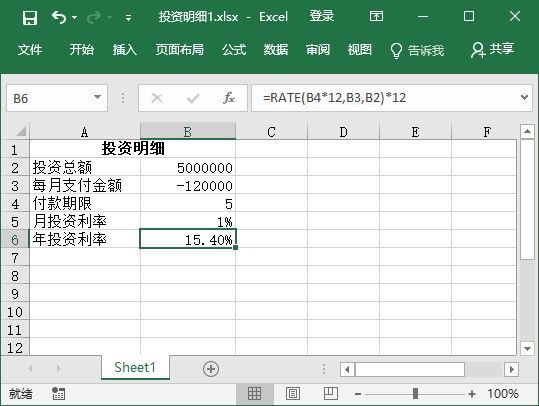Open Insert Function fx dialog

click(229, 98)
